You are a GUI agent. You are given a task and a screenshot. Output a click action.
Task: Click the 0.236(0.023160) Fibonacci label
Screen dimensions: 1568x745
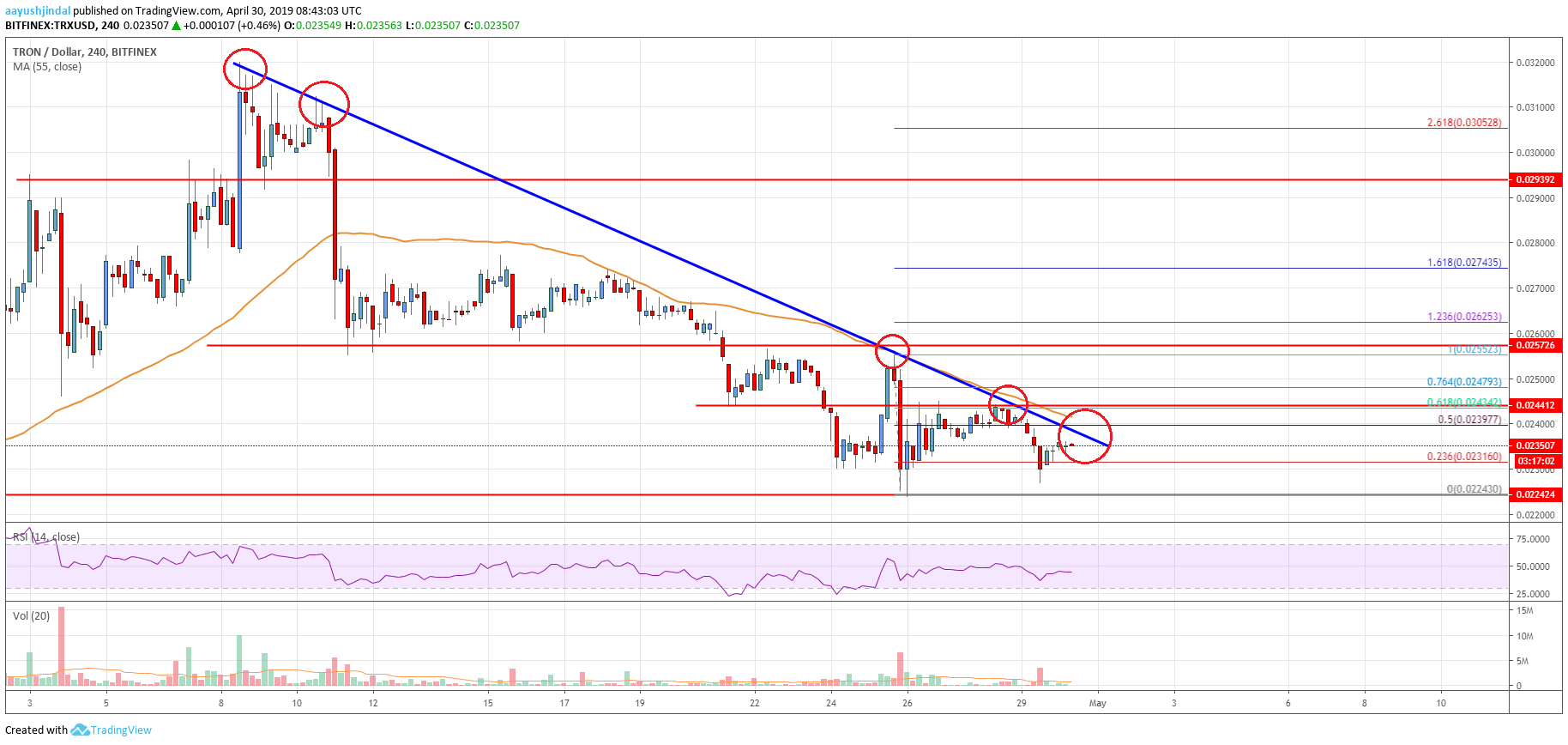point(1464,457)
